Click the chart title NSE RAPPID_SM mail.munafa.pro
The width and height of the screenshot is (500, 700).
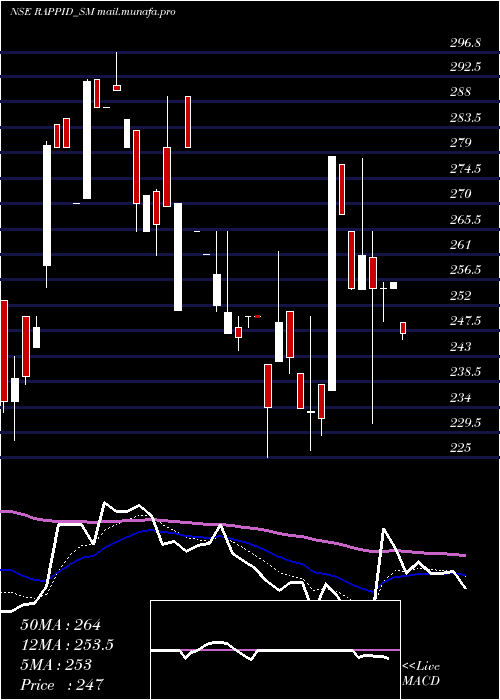point(92,12)
